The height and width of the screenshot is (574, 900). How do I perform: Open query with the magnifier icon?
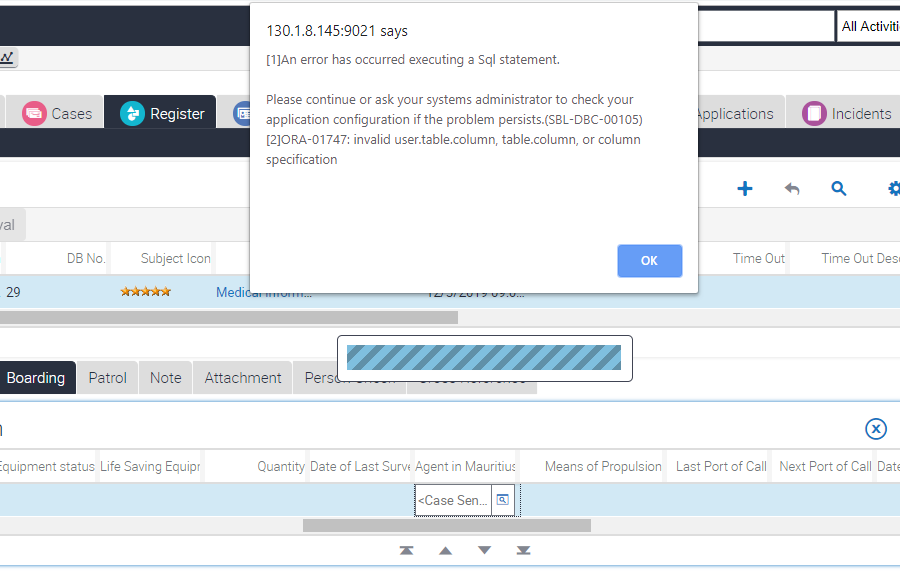839,188
